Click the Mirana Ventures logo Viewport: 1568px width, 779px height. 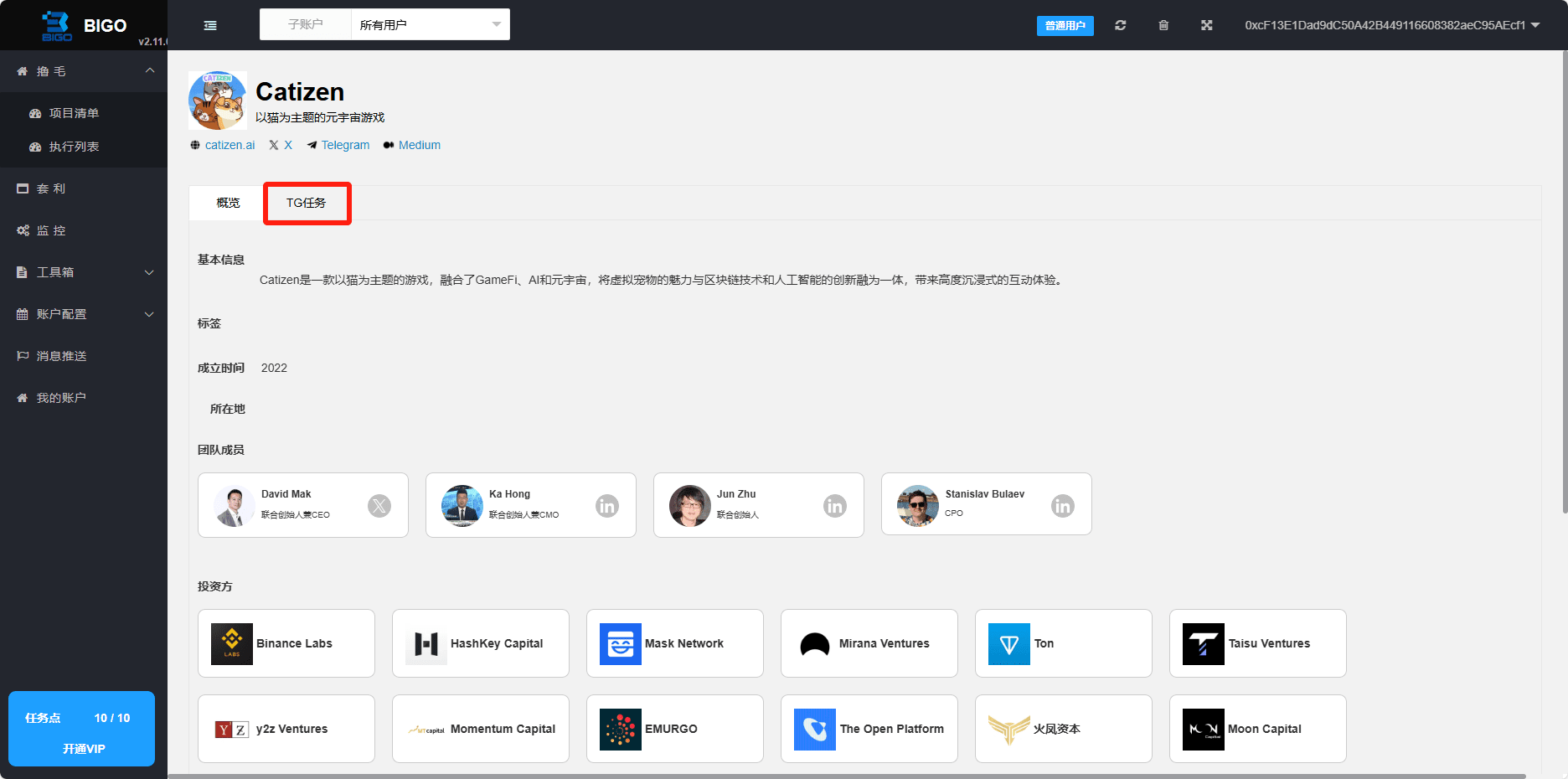click(815, 644)
